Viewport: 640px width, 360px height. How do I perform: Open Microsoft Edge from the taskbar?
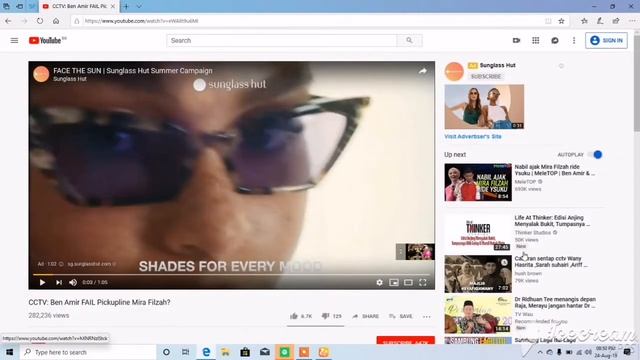click(x=206, y=352)
